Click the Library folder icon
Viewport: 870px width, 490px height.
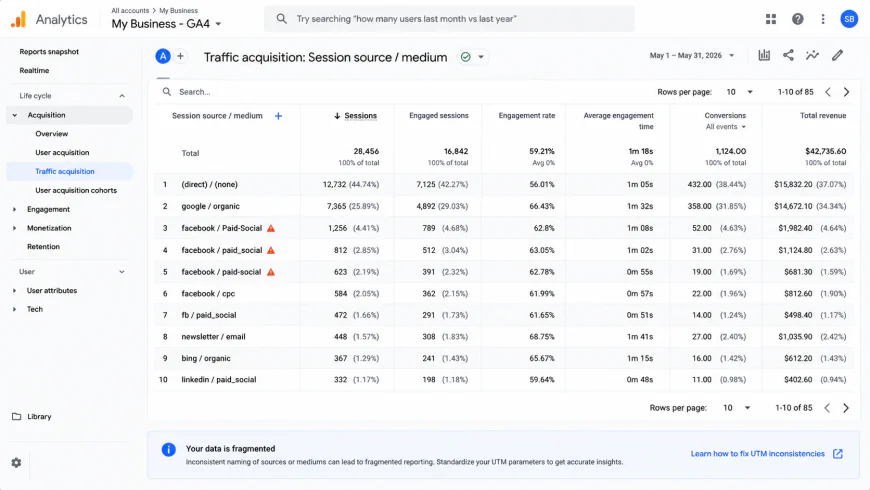tap(17, 416)
